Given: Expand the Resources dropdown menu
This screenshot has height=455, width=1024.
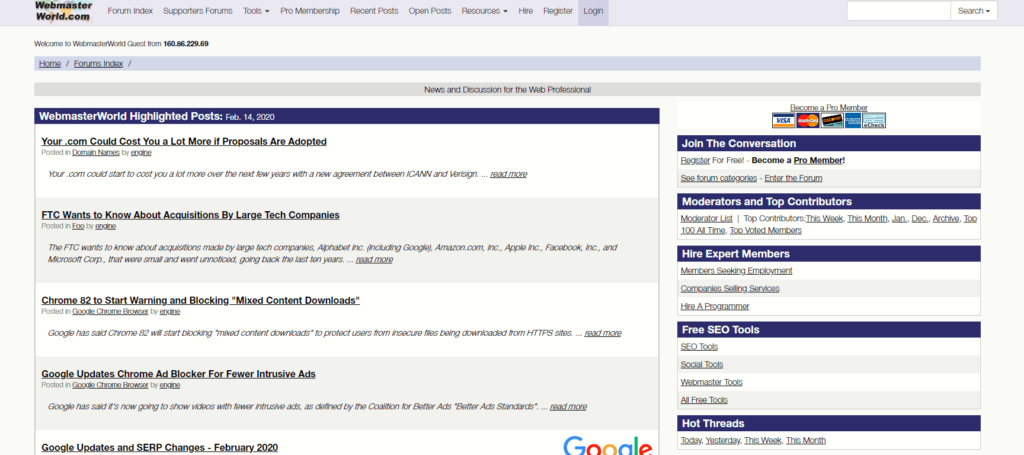Looking at the screenshot, I should (x=484, y=11).
